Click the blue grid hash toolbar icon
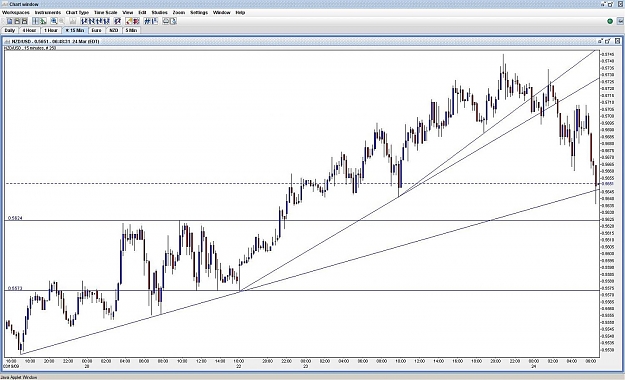 pos(147,21)
